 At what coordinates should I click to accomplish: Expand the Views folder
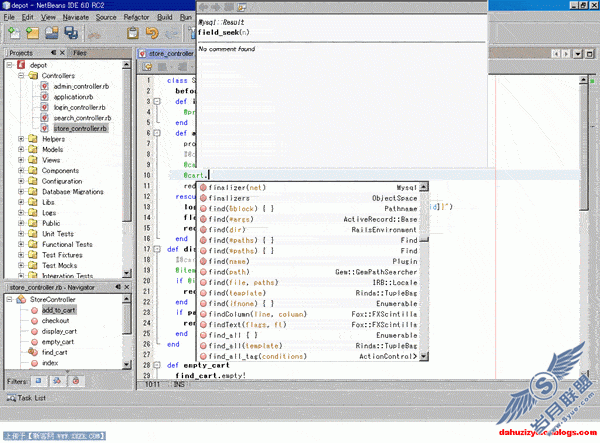21,160
